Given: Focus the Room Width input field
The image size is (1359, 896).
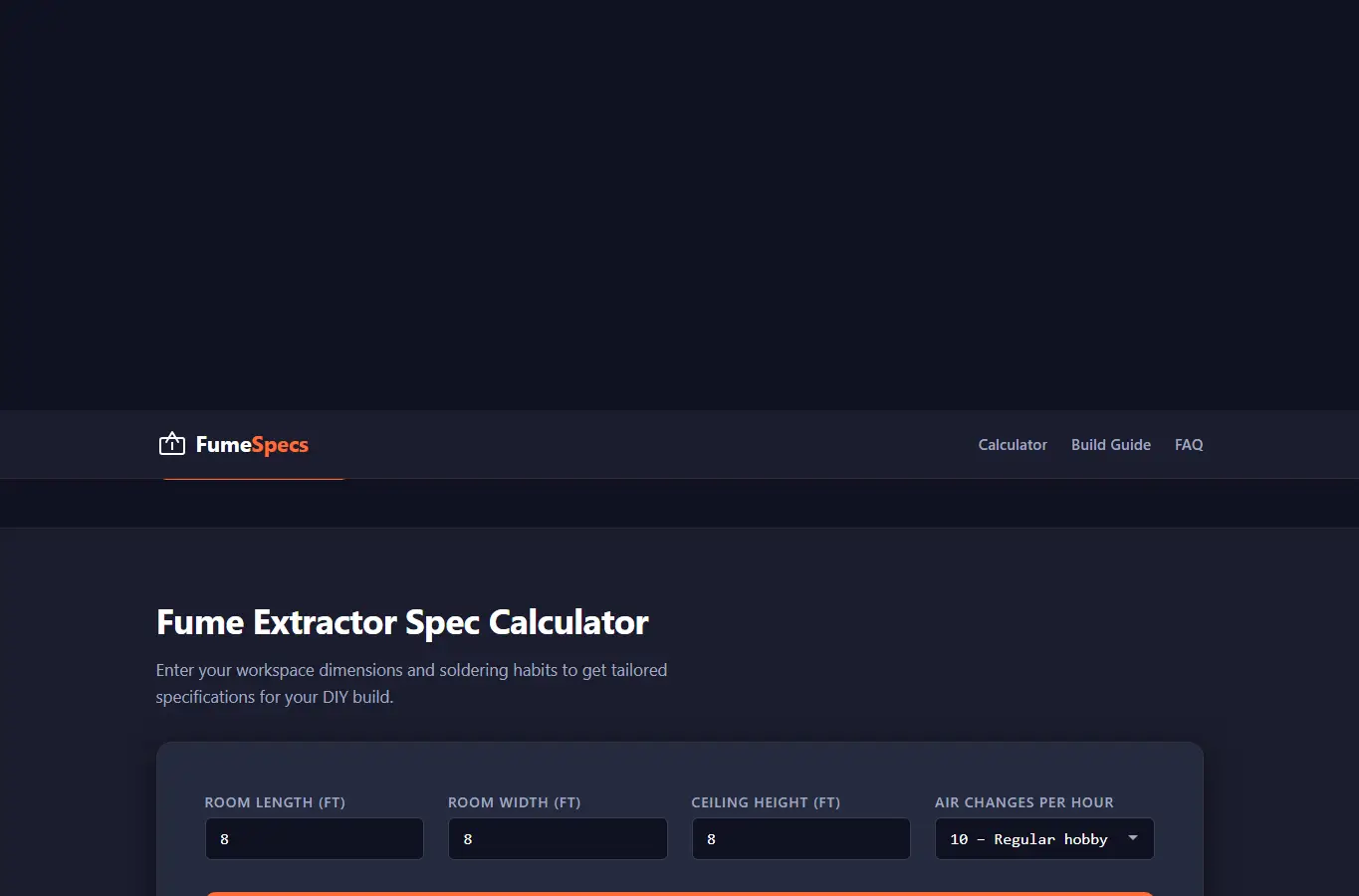Looking at the screenshot, I should click(558, 839).
